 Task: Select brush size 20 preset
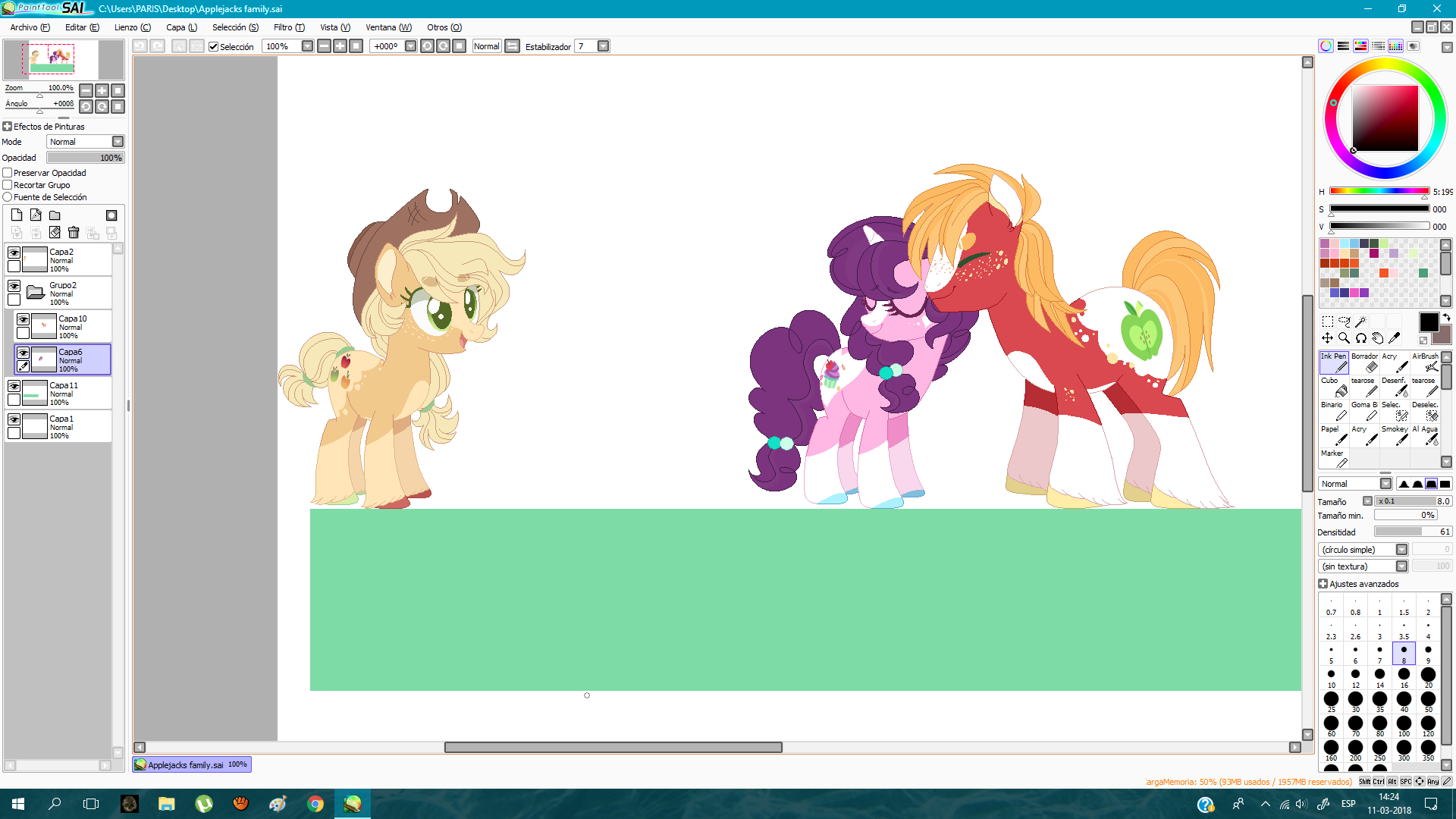(1428, 678)
